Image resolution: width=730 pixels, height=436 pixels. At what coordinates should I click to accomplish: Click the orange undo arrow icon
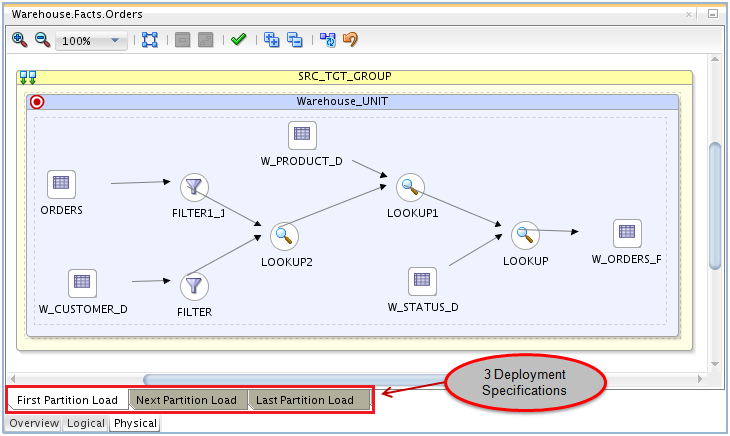pyautogui.click(x=351, y=40)
